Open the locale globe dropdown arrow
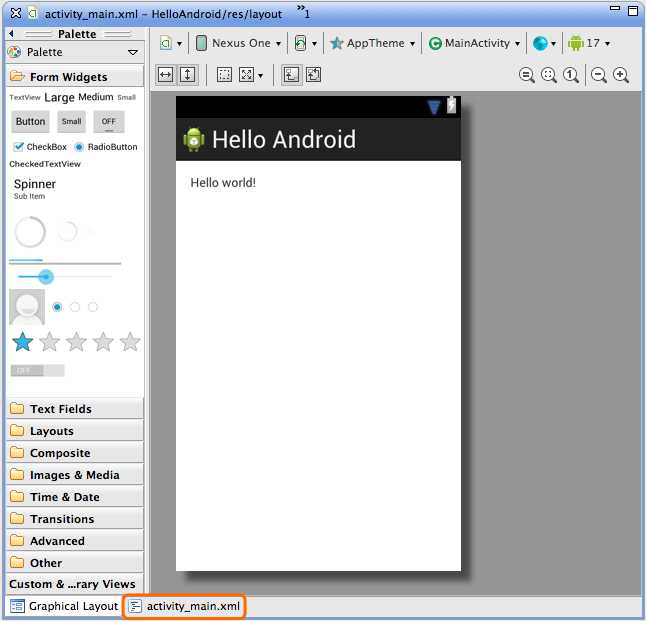646x621 pixels. coord(553,44)
